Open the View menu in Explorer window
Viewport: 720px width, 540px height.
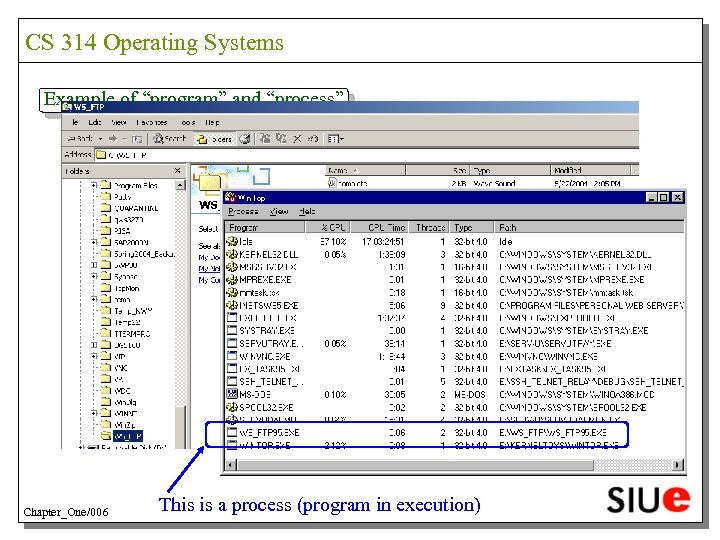(x=118, y=122)
